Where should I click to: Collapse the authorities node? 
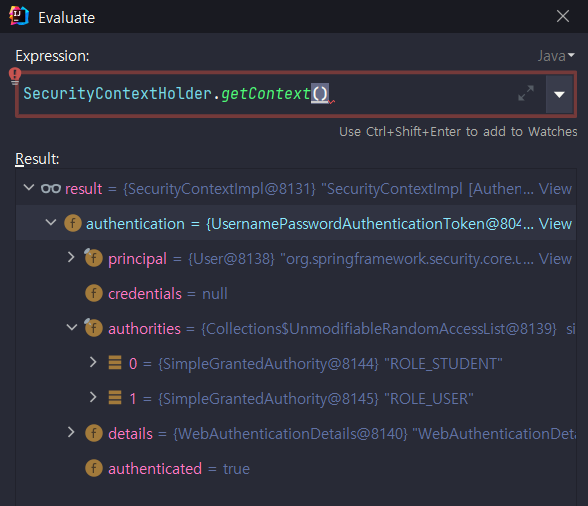tap(72, 327)
